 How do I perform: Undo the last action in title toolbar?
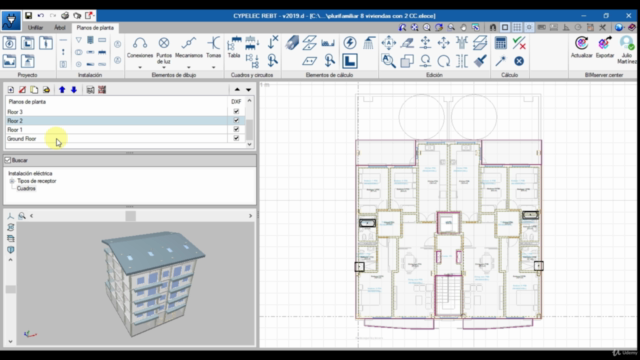tap(40, 16)
